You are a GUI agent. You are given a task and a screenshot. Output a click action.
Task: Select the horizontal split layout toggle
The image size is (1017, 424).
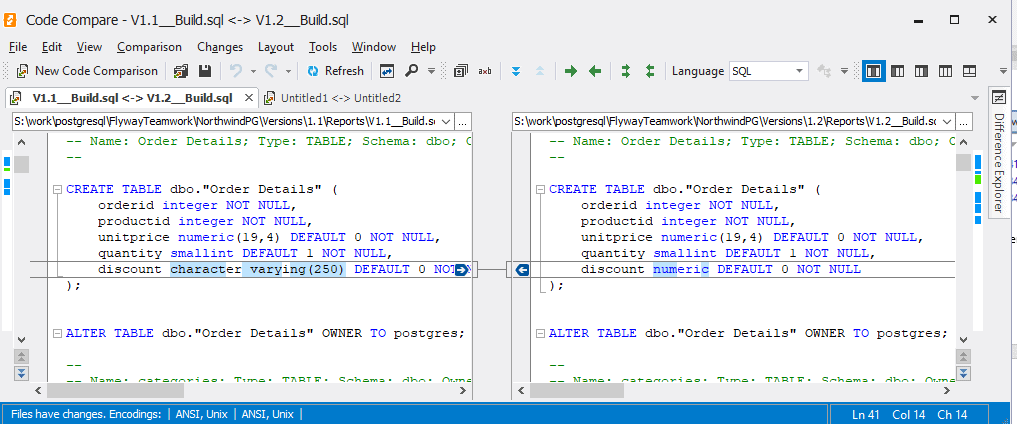(x=970, y=71)
